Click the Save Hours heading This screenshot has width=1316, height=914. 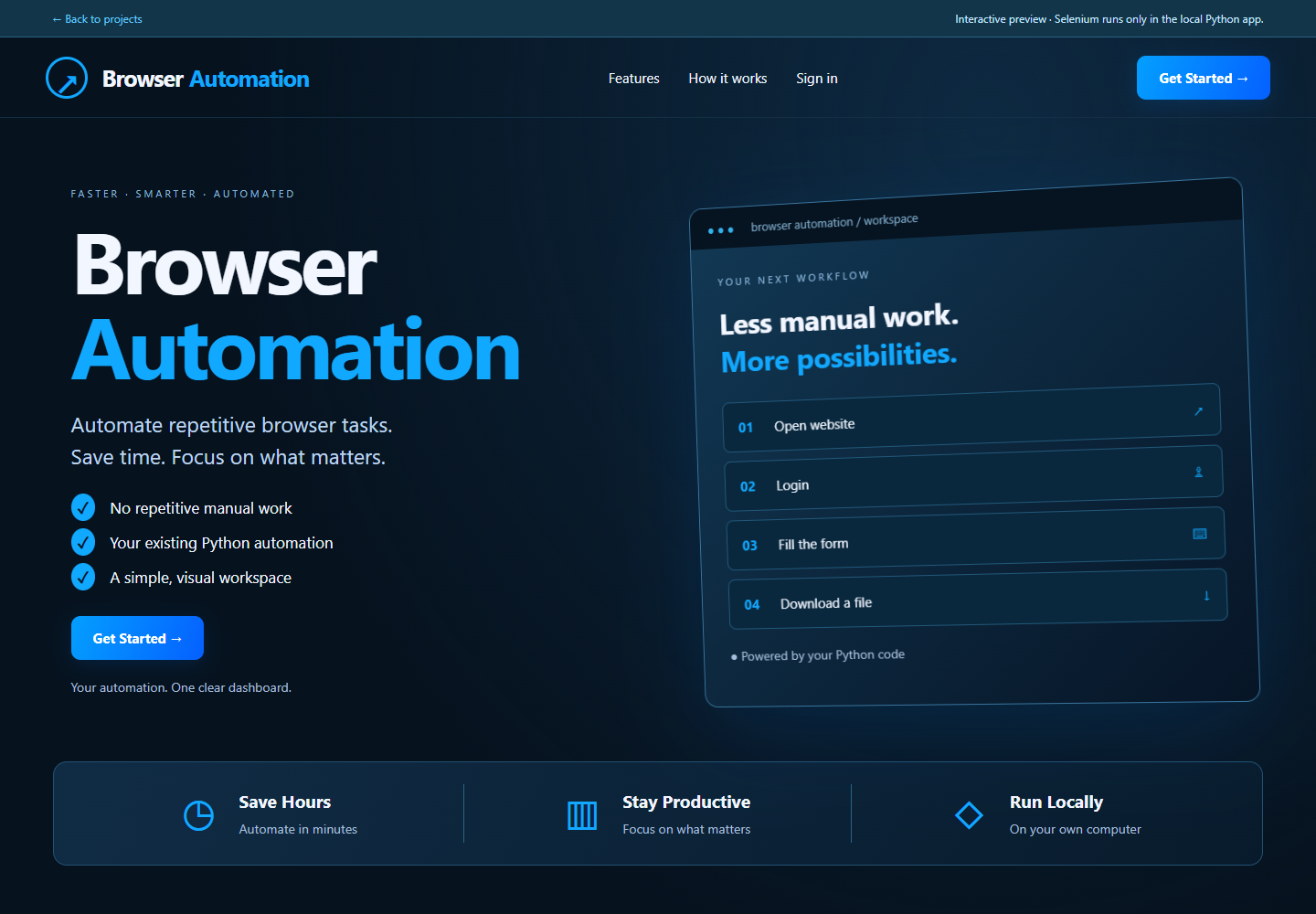[x=285, y=802]
